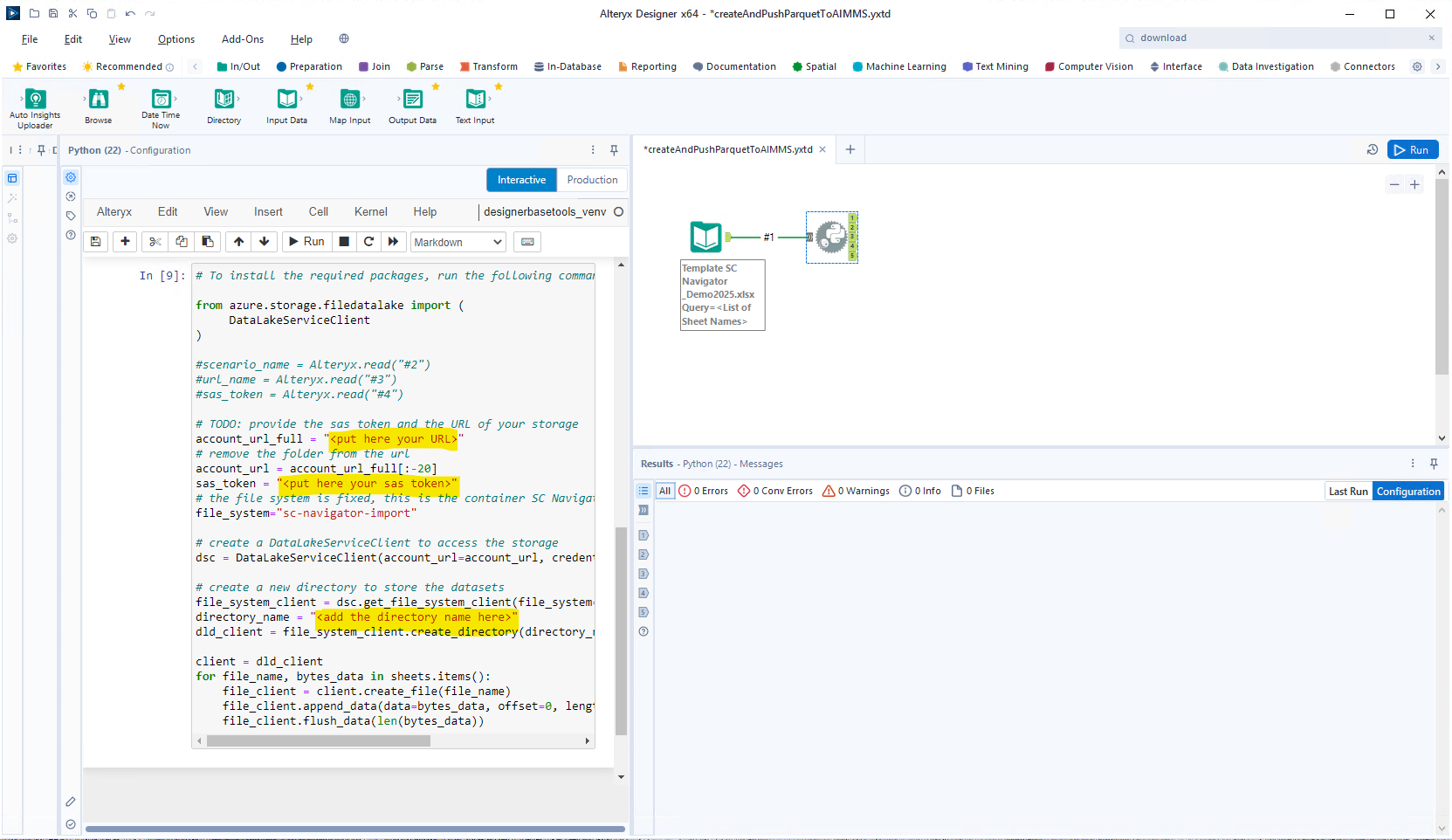This screenshot has width=1452, height=840.
Task: Open workflow schedule history clock icon
Action: [x=1373, y=149]
